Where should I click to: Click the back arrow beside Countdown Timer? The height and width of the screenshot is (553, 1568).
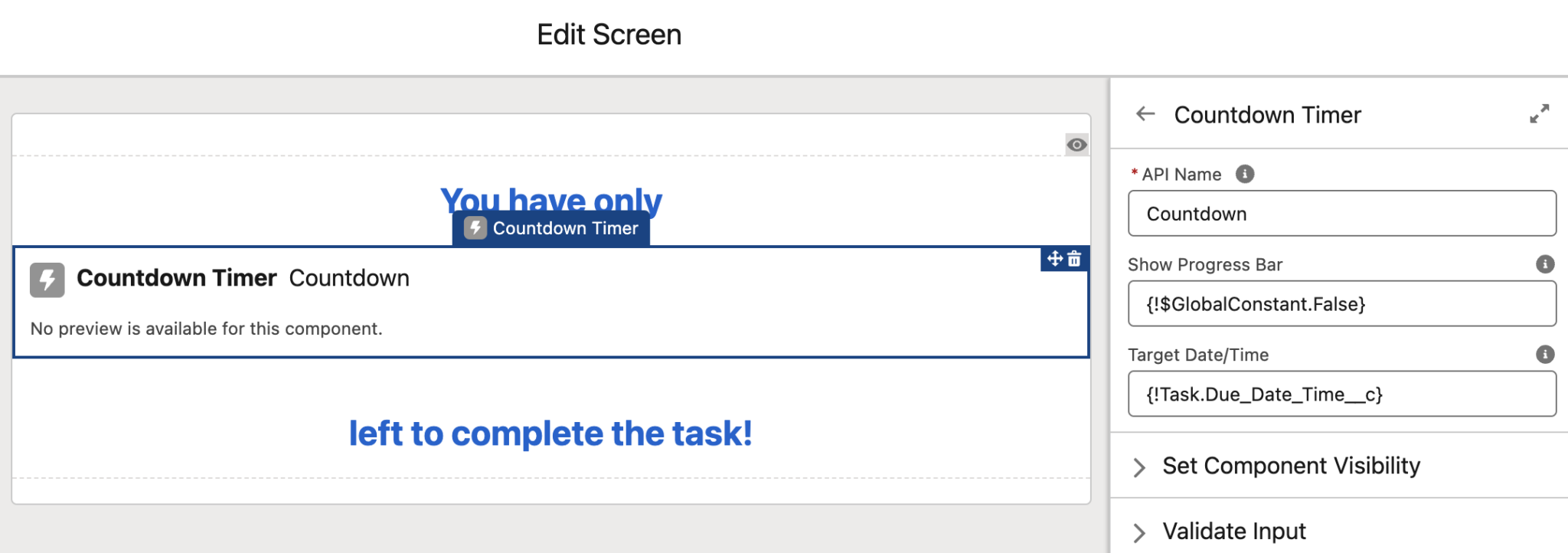1145,114
